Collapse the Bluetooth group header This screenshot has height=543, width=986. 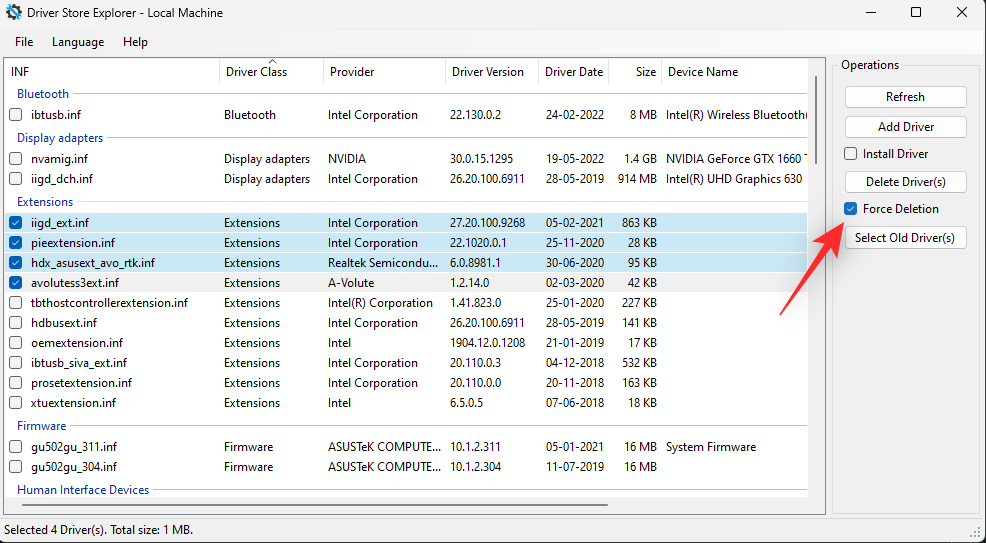43,94
